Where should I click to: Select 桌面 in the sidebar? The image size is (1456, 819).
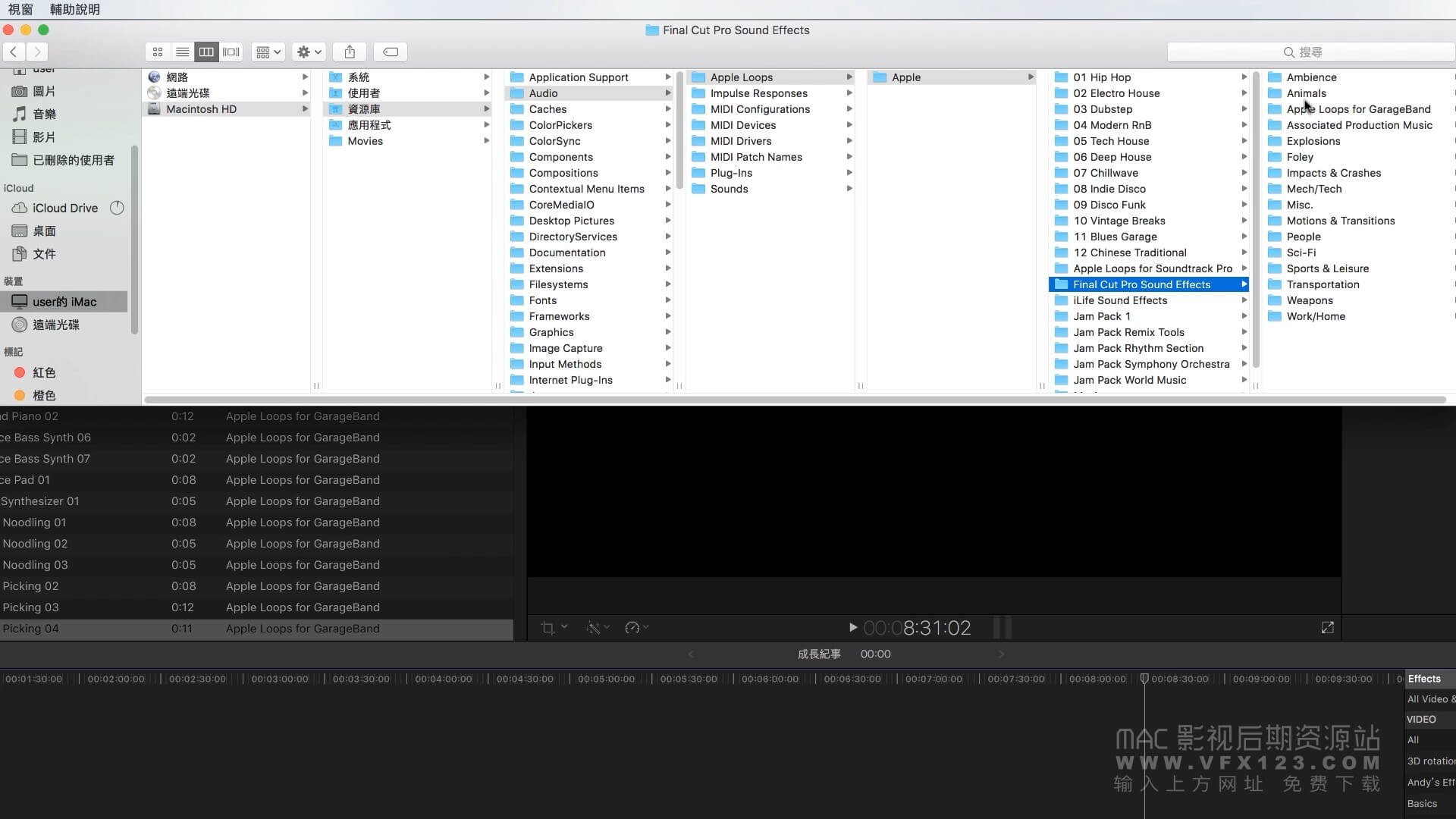[x=44, y=231]
